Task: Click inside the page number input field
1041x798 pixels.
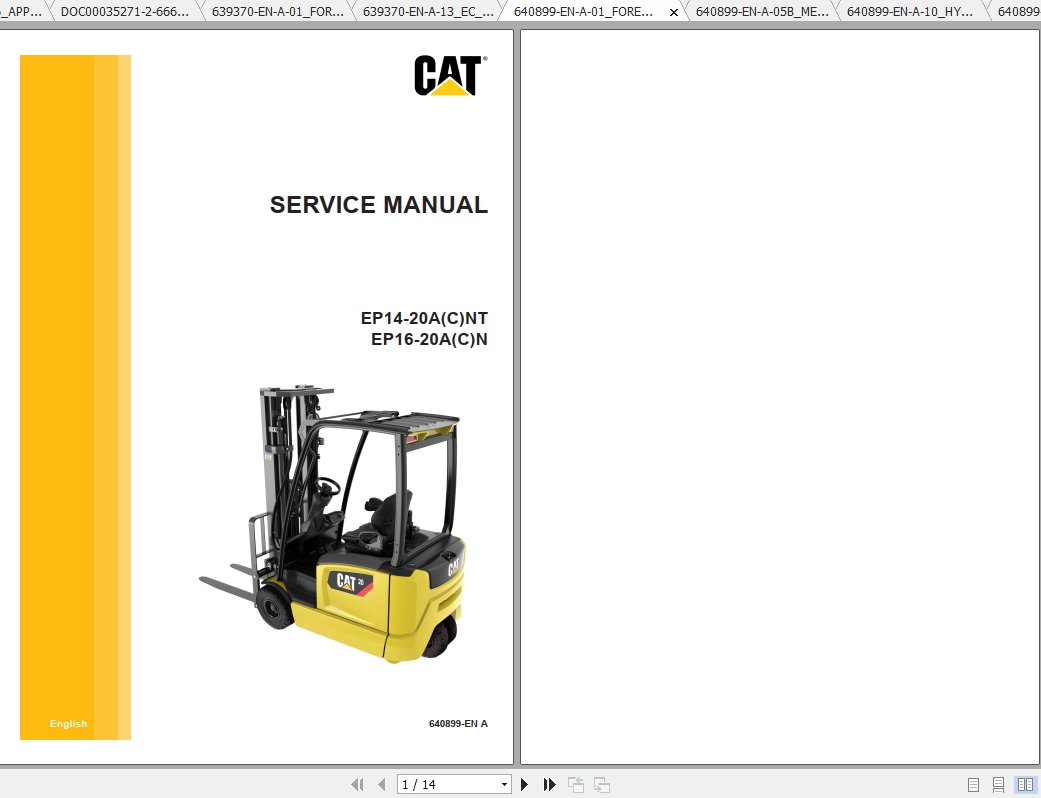Action: (440, 784)
